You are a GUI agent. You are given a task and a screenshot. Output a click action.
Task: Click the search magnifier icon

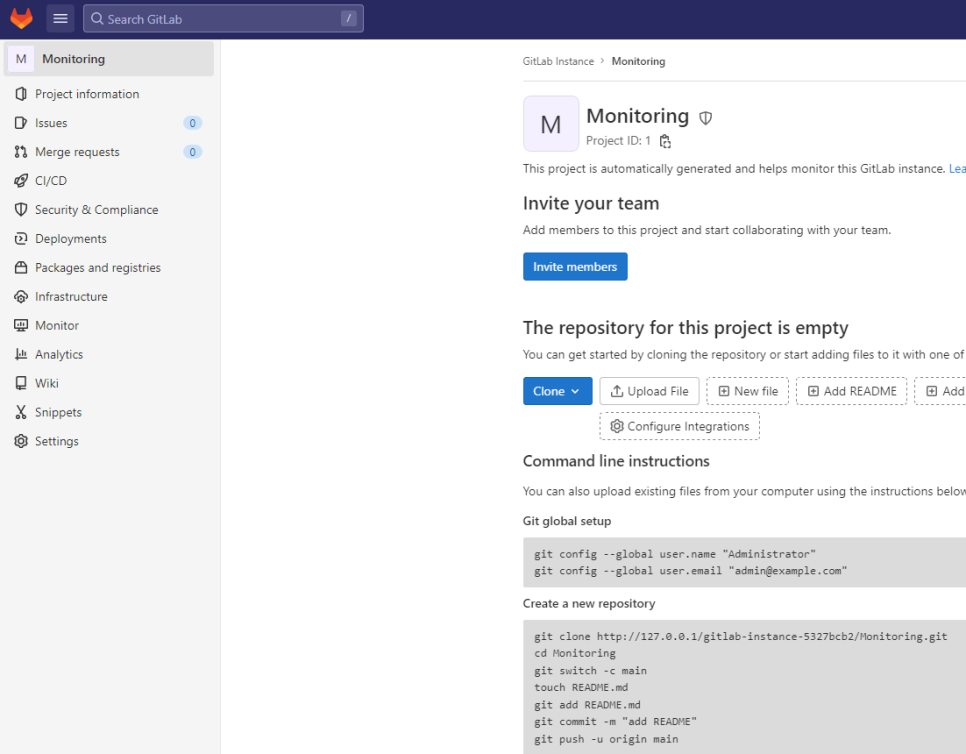click(97, 18)
